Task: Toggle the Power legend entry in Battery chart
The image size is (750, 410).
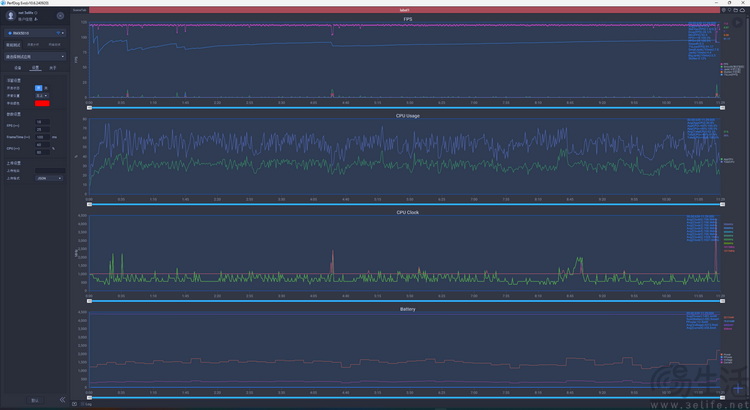Action: (x=726, y=355)
